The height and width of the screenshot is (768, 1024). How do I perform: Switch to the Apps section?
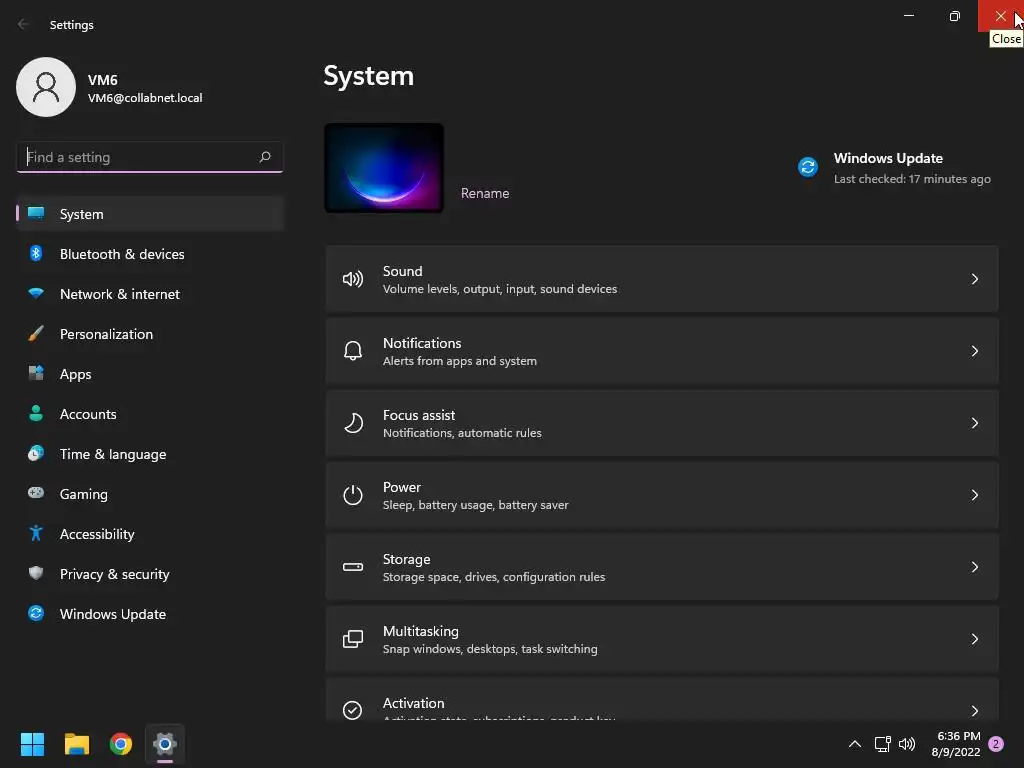(150, 374)
